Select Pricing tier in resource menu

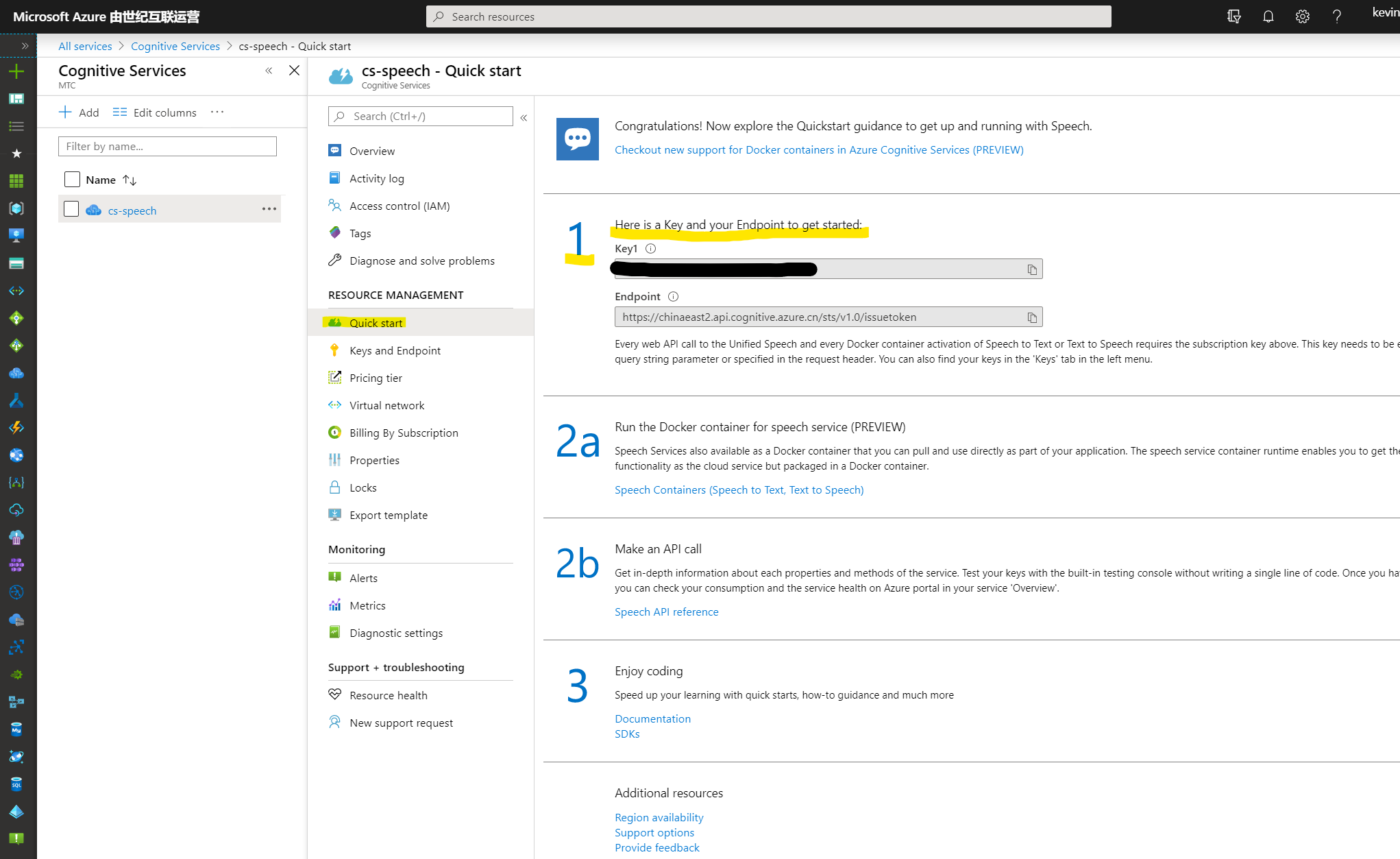click(x=376, y=378)
